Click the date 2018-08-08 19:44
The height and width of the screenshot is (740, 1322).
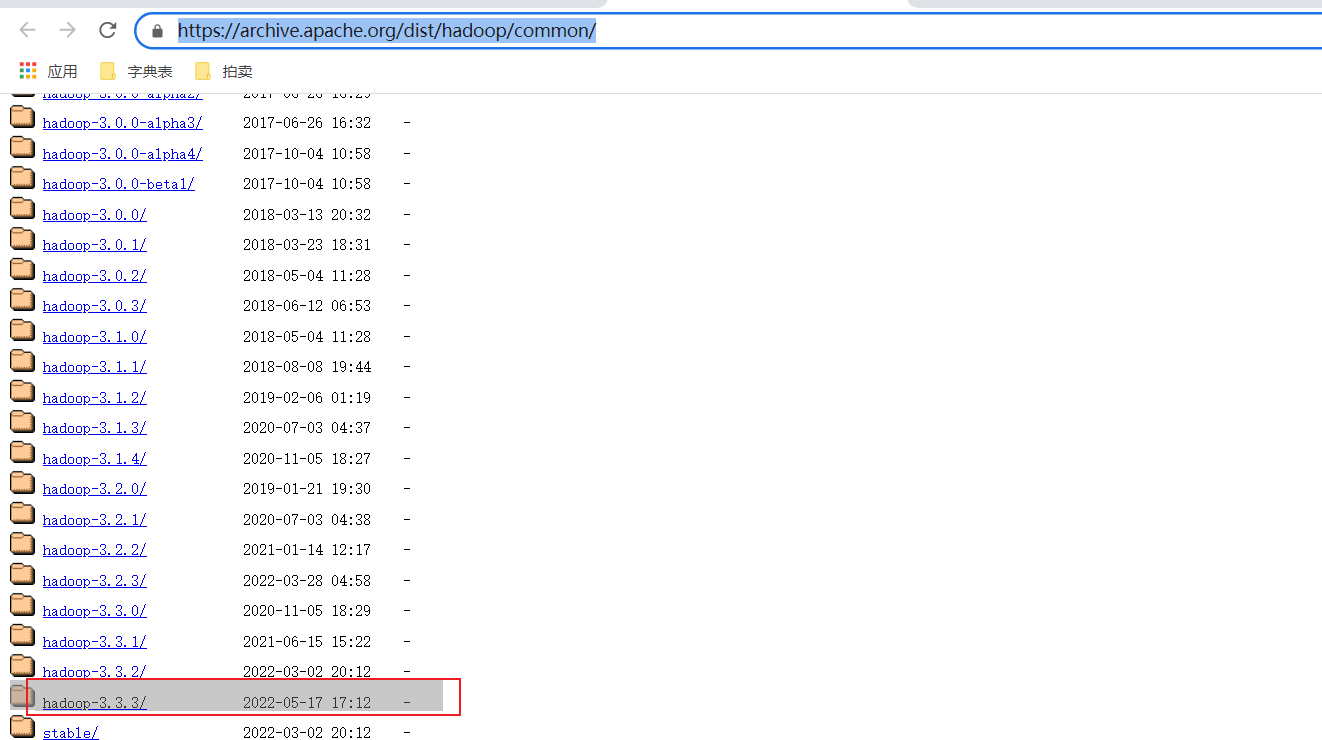[x=307, y=367]
